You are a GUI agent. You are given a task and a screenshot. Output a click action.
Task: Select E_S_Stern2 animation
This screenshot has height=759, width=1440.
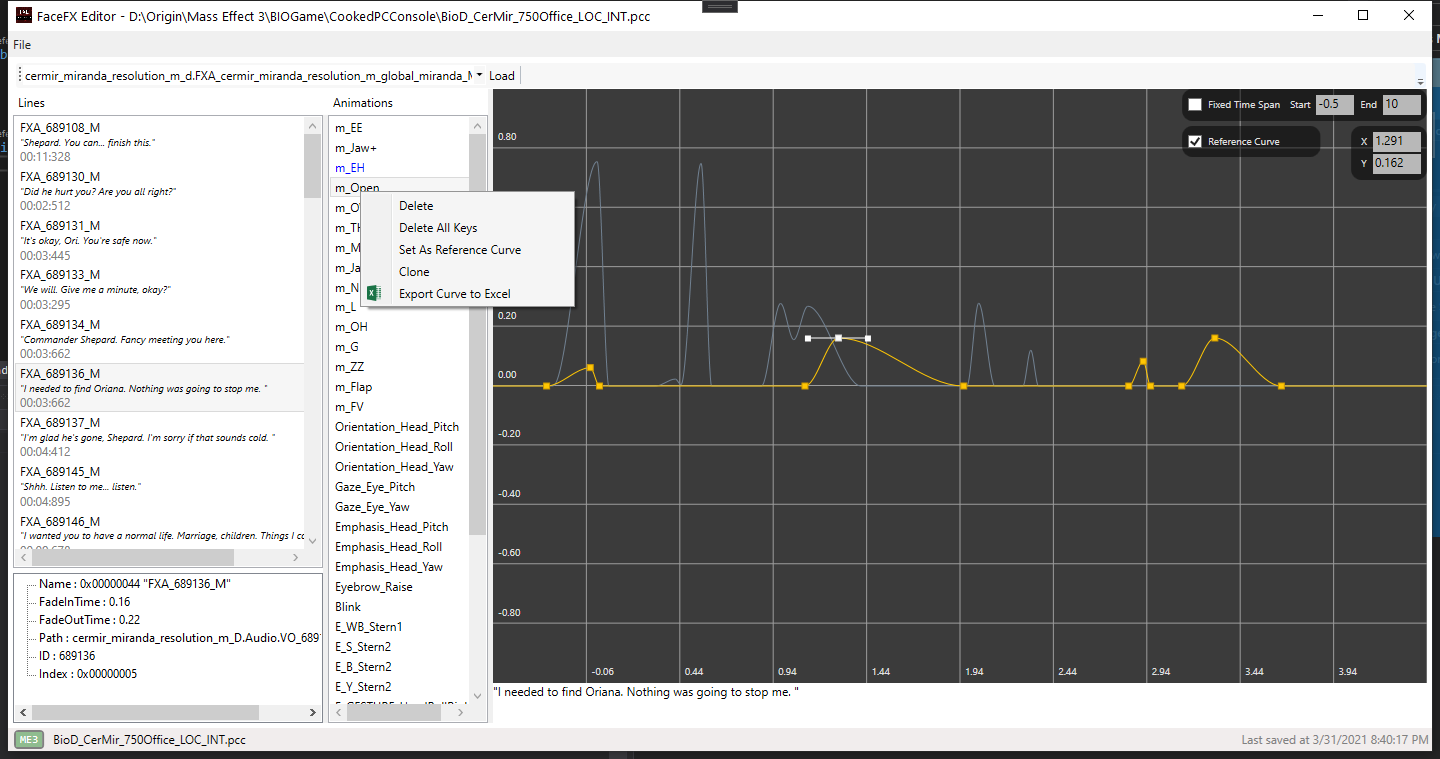pyautogui.click(x=363, y=647)
